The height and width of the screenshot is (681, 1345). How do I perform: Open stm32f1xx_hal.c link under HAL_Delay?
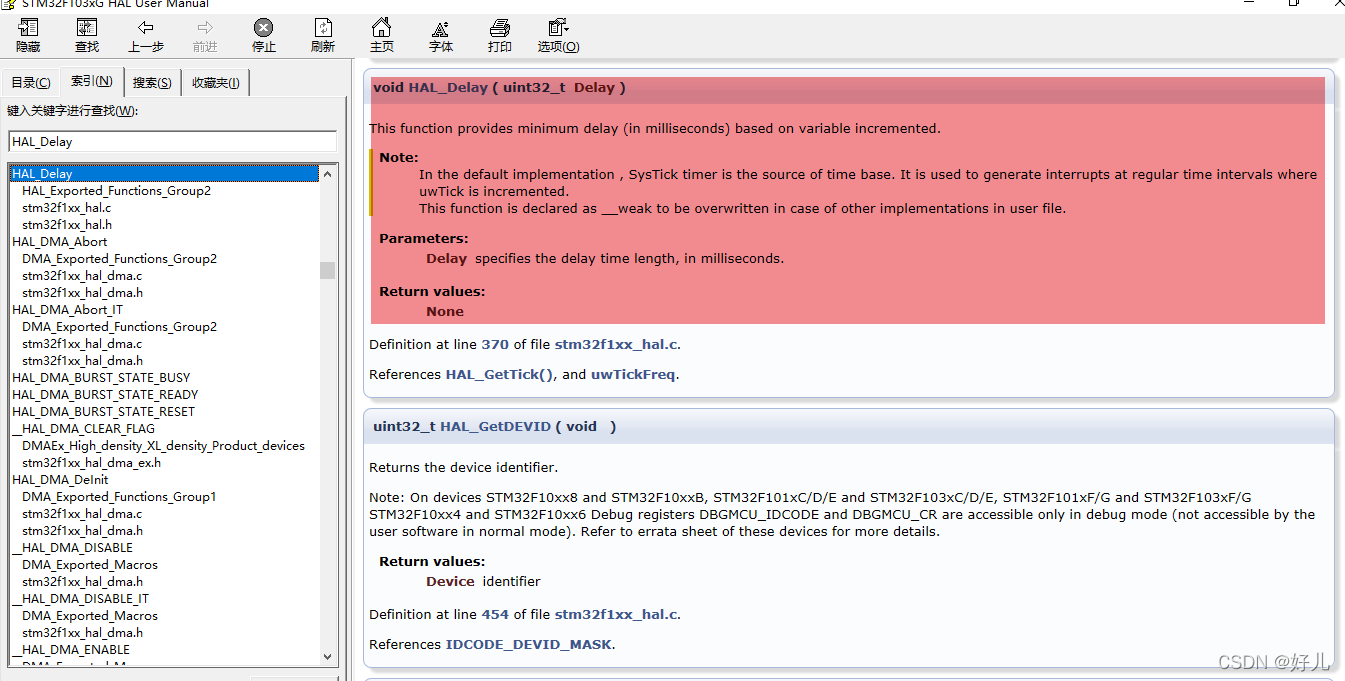click(x=616, y=344)
